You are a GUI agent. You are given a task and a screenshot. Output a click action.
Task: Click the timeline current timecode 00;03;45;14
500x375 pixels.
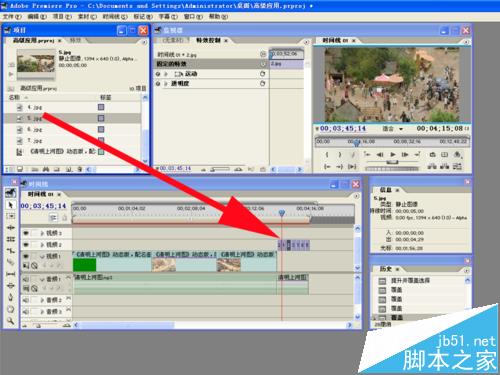[x=43, y=206]
